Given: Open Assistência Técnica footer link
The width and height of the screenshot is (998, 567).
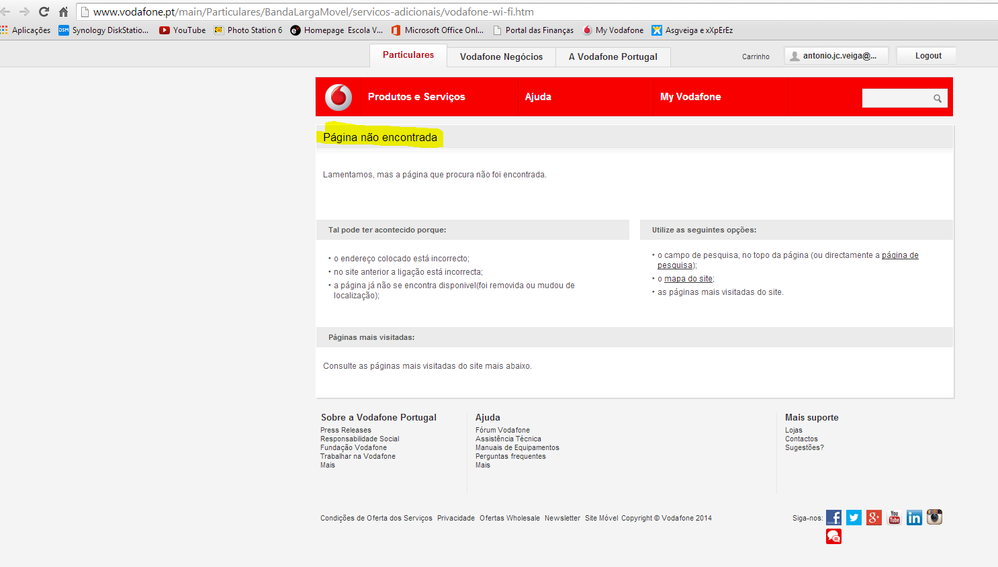Looking at the screenshot, I should tap(508, 439).
